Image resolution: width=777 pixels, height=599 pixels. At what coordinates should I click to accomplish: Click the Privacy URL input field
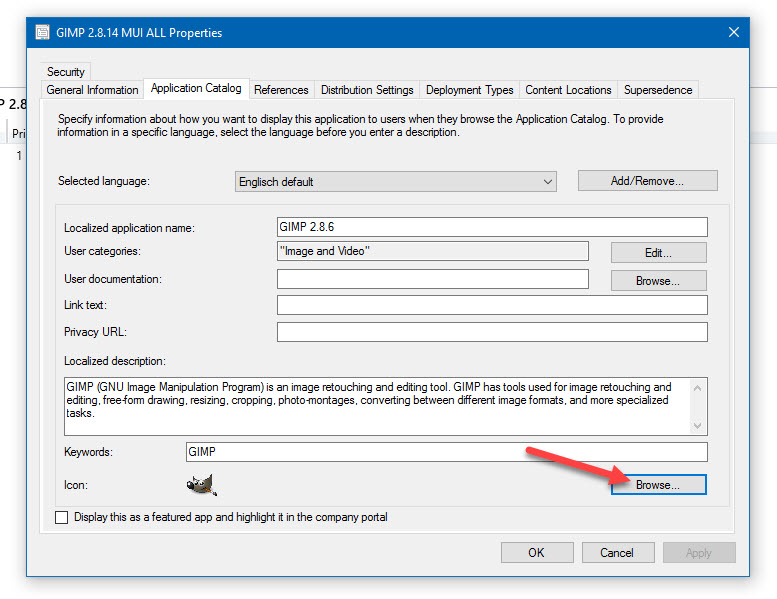click(492, 332)
